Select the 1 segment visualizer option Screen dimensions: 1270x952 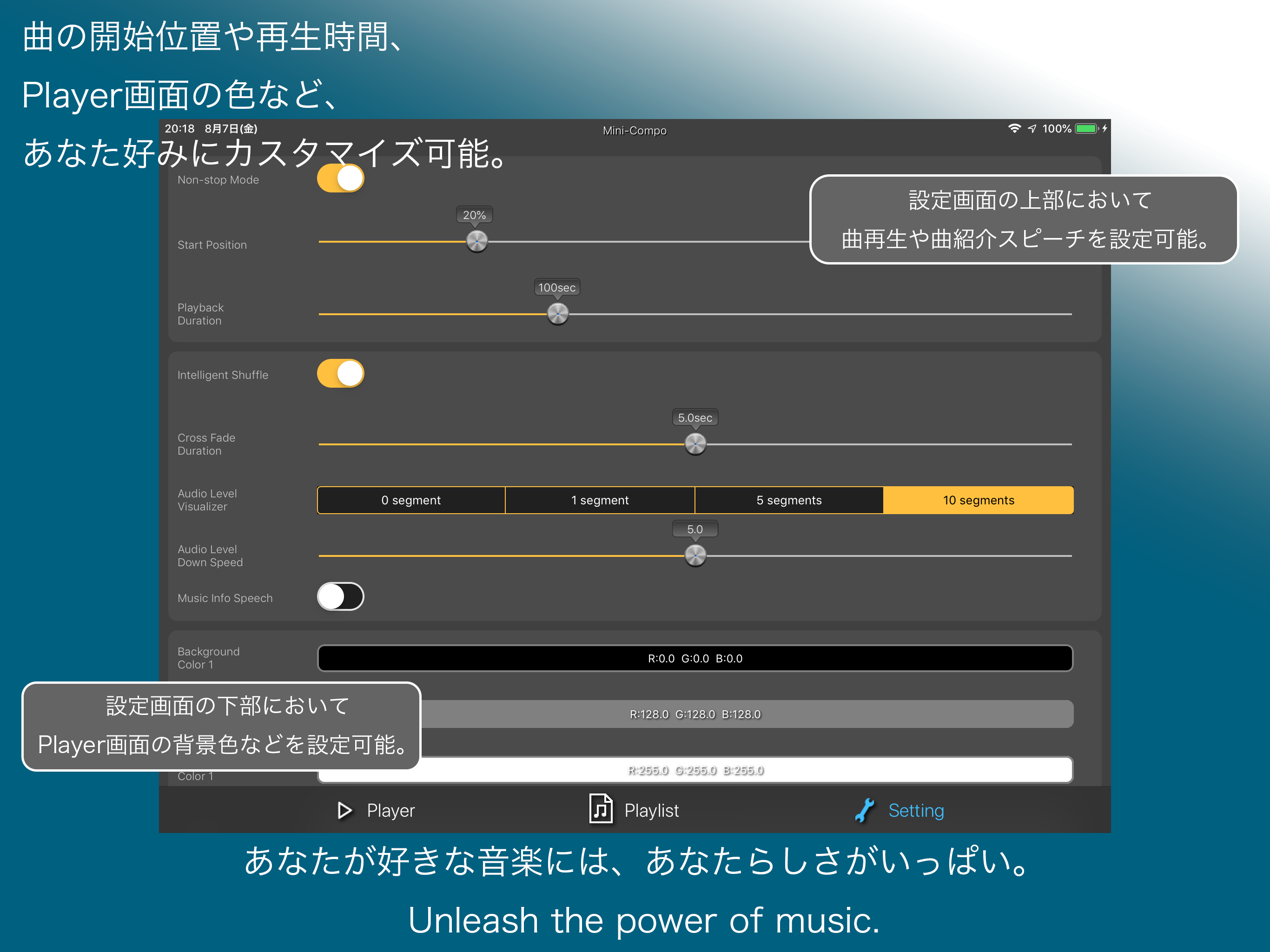[600, 500]
